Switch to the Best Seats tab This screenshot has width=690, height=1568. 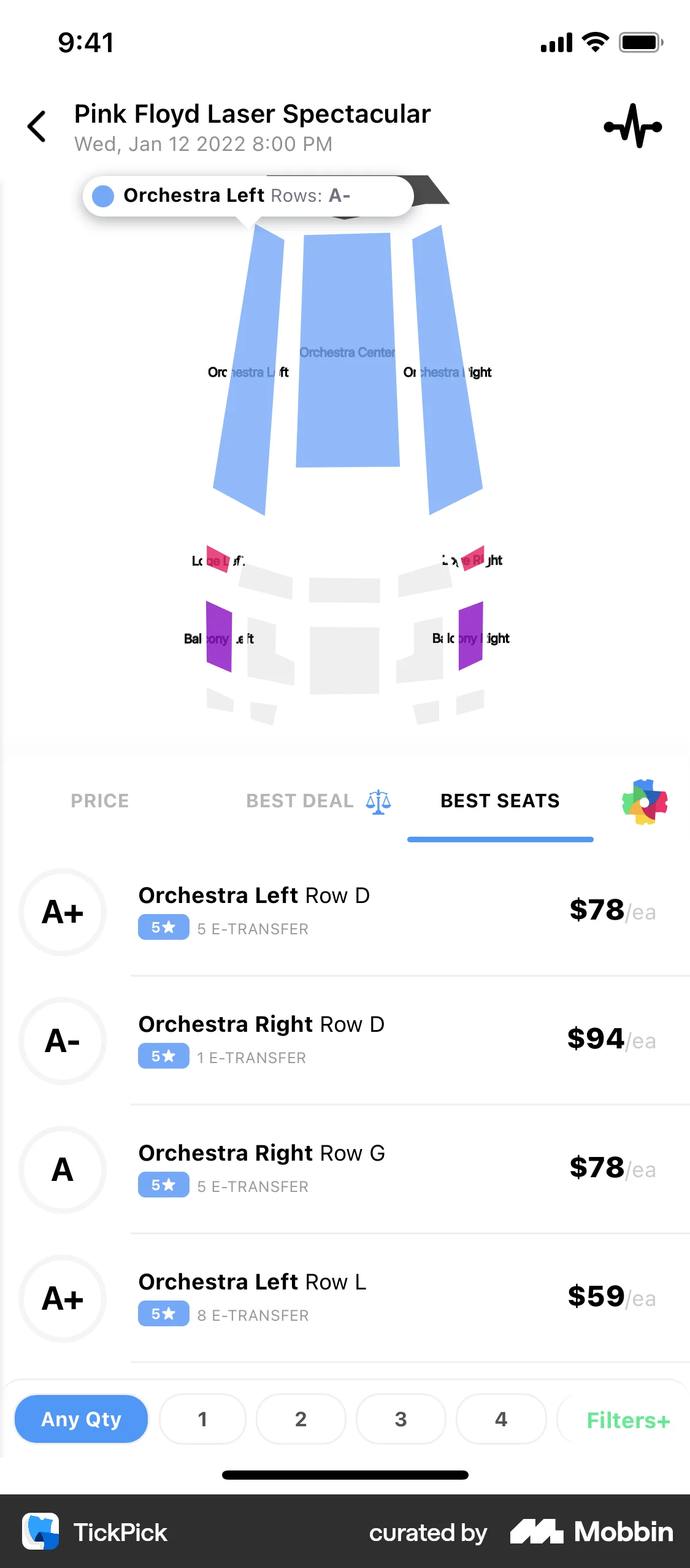tap(500, 801)
